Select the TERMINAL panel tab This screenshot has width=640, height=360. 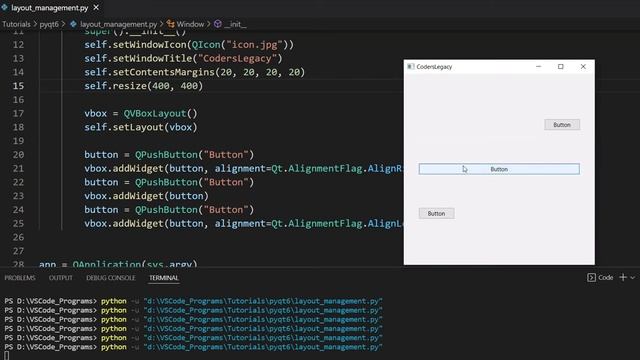164,278
